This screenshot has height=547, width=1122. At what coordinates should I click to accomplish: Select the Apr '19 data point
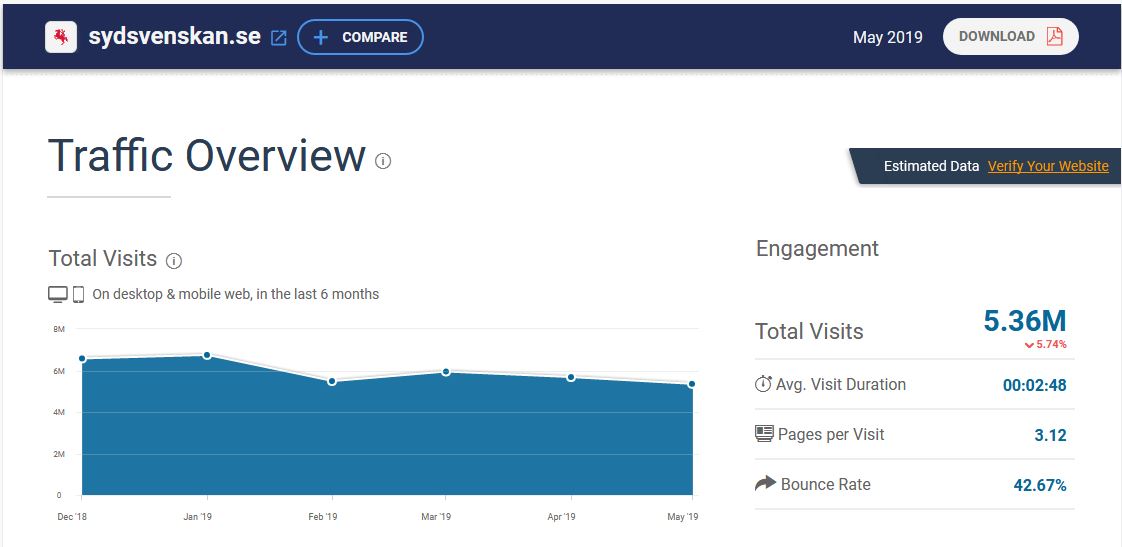tap(571, 377)
